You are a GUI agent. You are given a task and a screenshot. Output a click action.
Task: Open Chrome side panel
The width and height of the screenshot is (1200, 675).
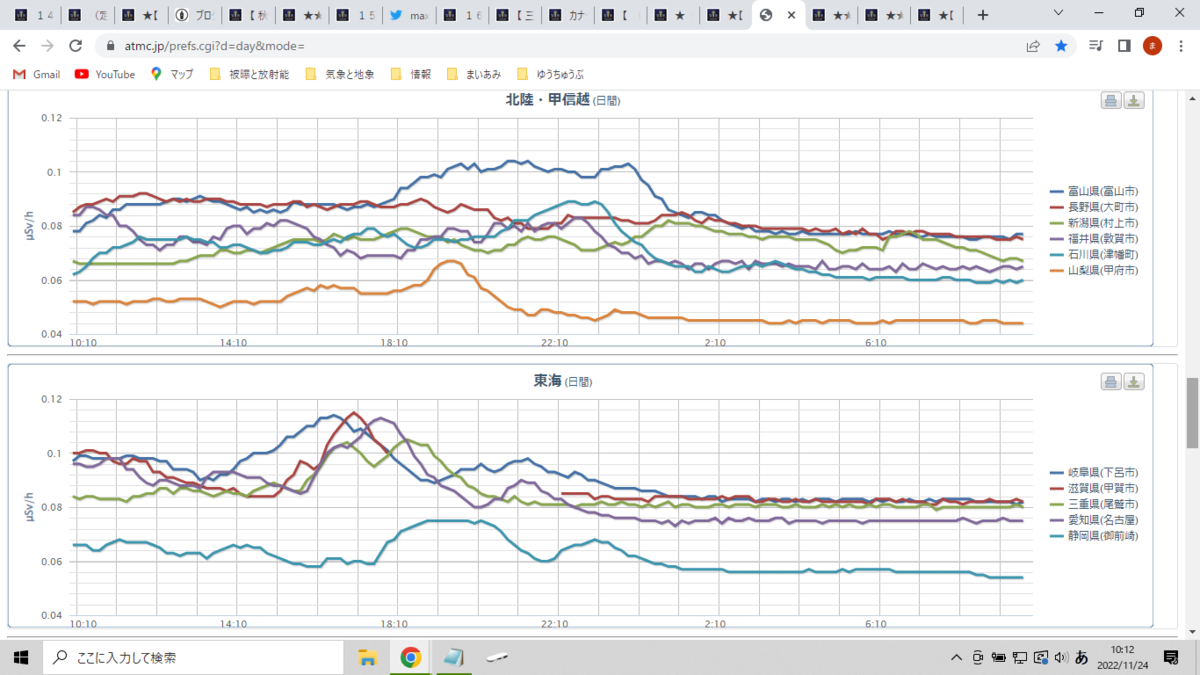coord(1124,46)
